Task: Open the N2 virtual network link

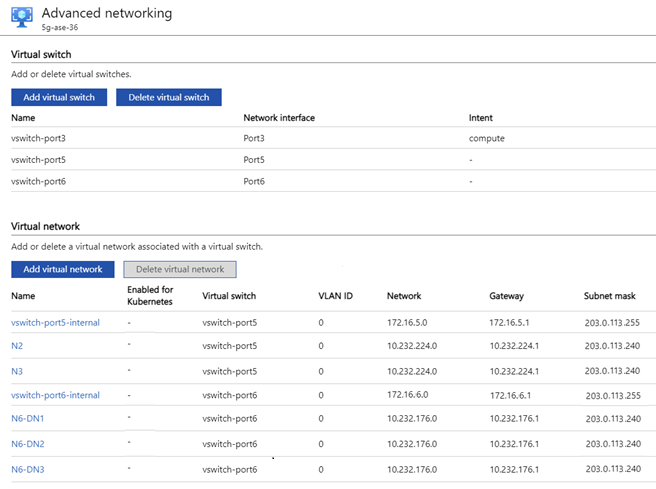Action: [x=17, y=346]
